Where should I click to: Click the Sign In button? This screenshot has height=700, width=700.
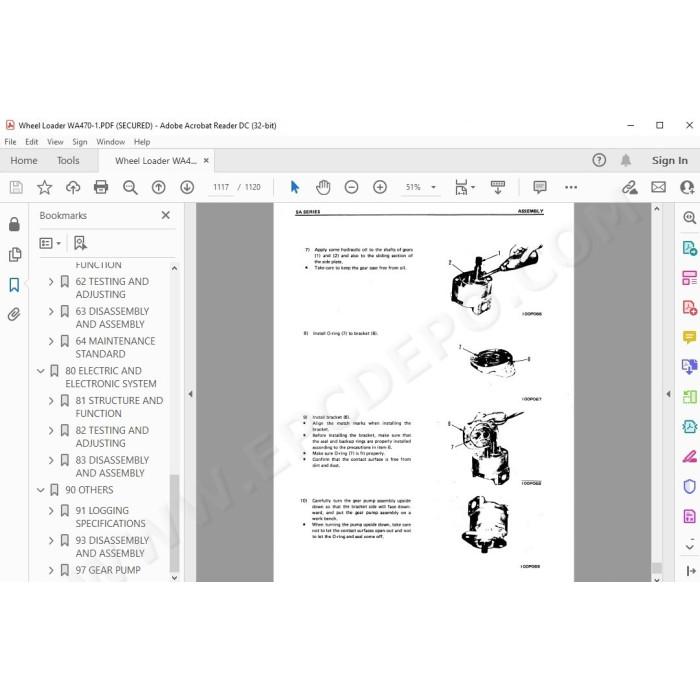click(x=669, y=161)
